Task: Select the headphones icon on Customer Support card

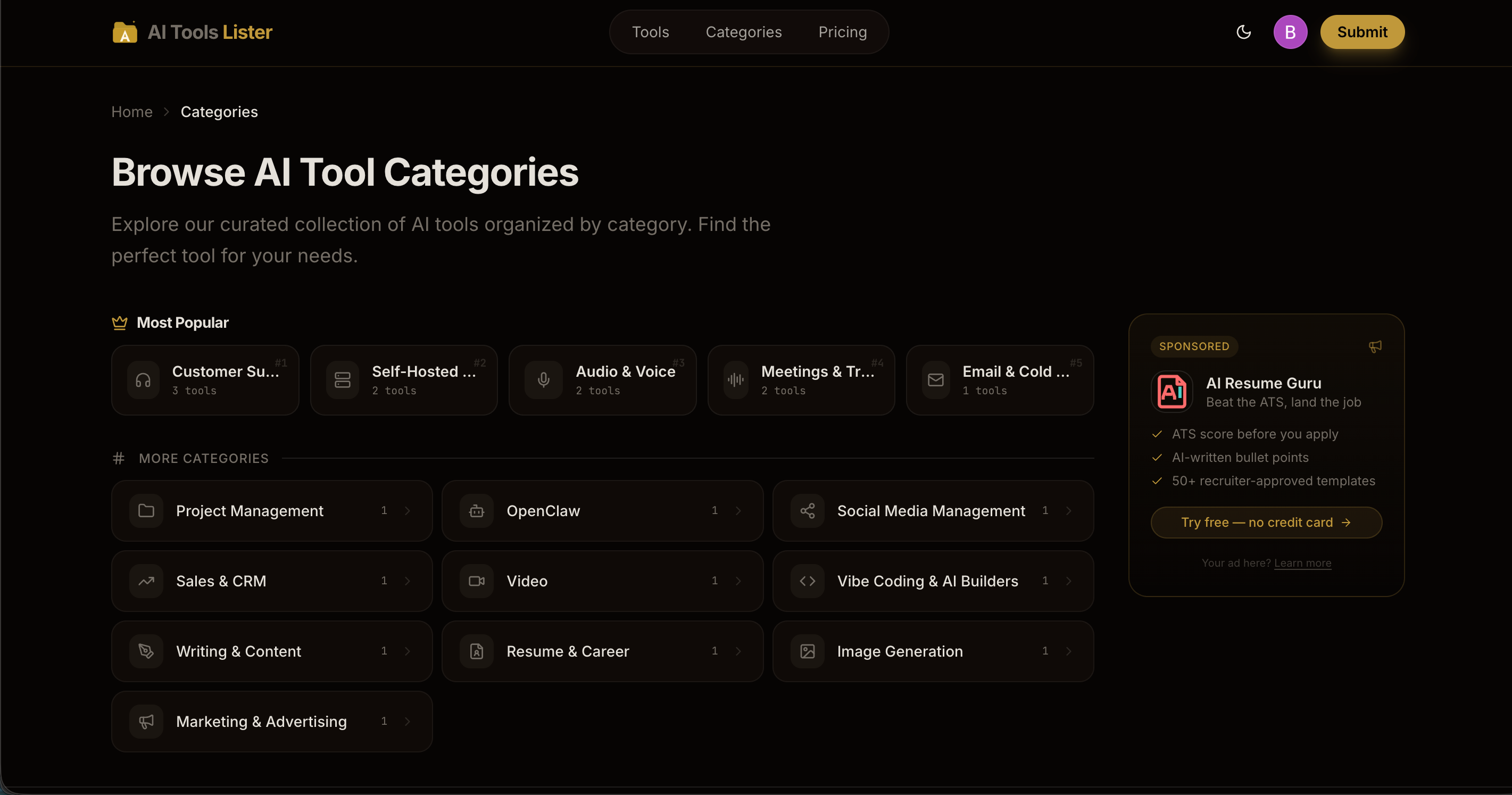Action: click(144, 380)
